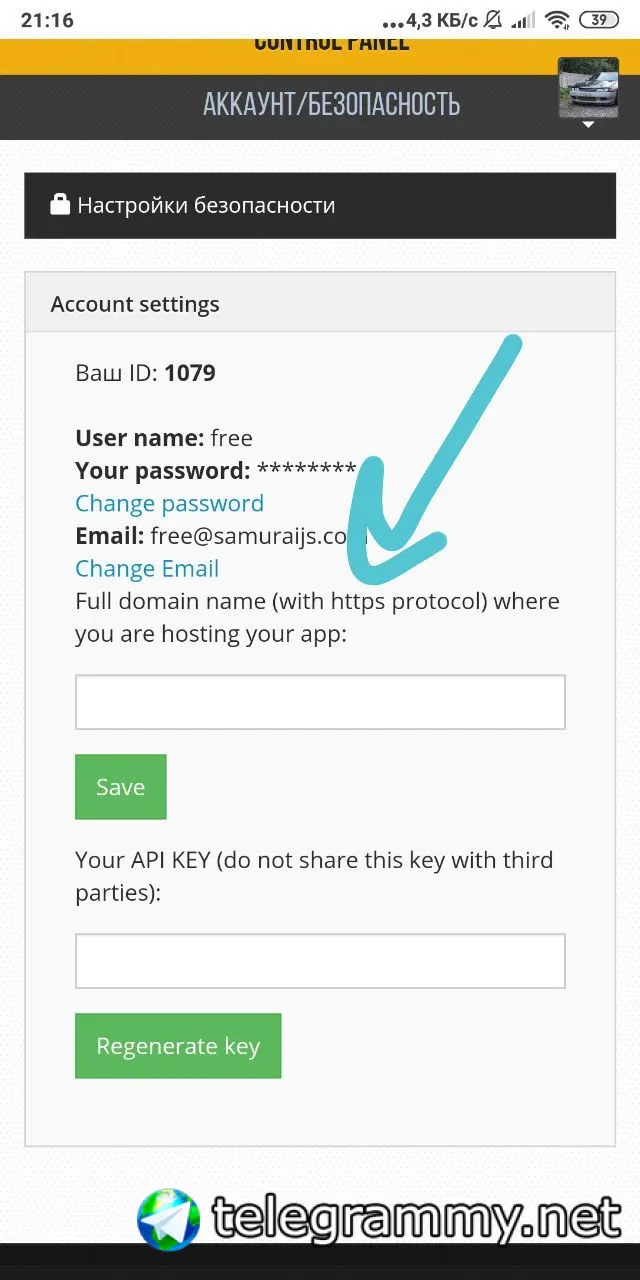
Task: Open the Change Email link
Action: [147, 569]
